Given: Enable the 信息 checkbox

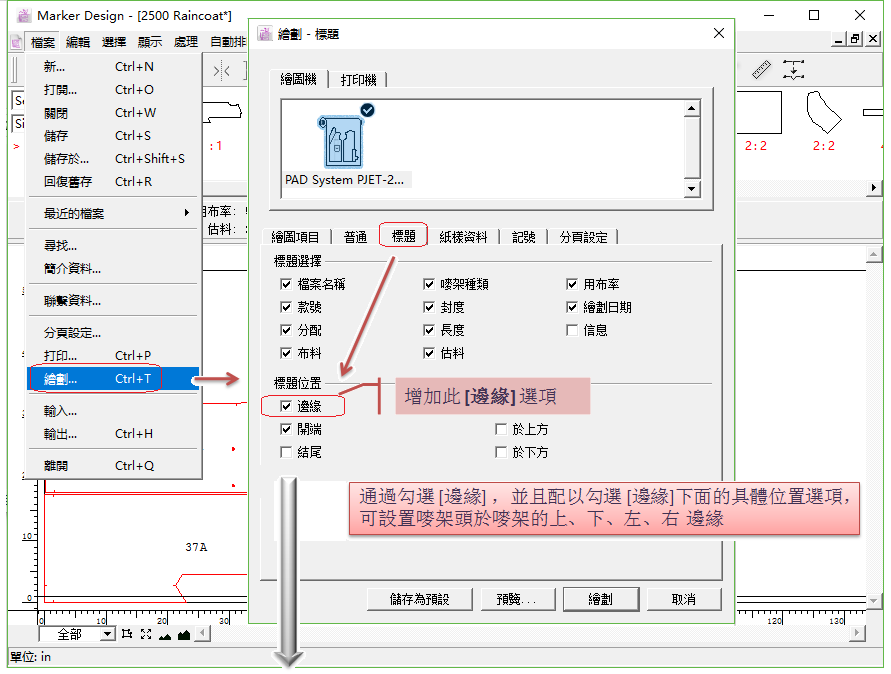Looking at the screenshot, I should pos(573,330).
